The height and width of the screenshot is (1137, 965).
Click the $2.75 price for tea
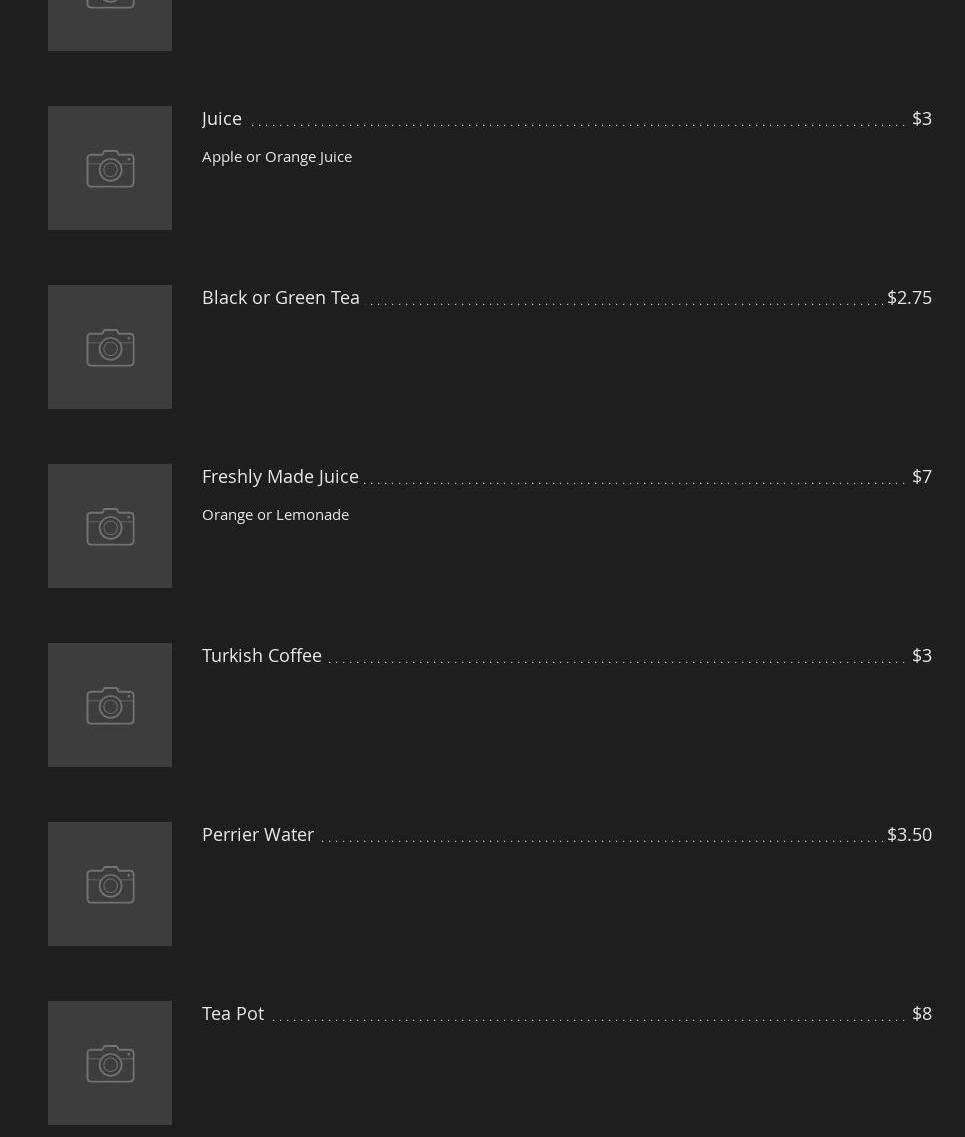tap(909, 297)
